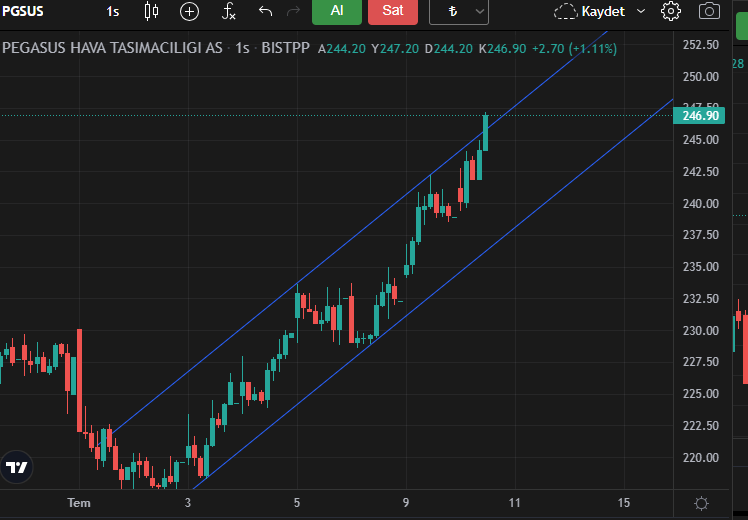Open time axis settings icon at bottom right
The width and height of the screenshot is (748, 520).
(701, 503)
